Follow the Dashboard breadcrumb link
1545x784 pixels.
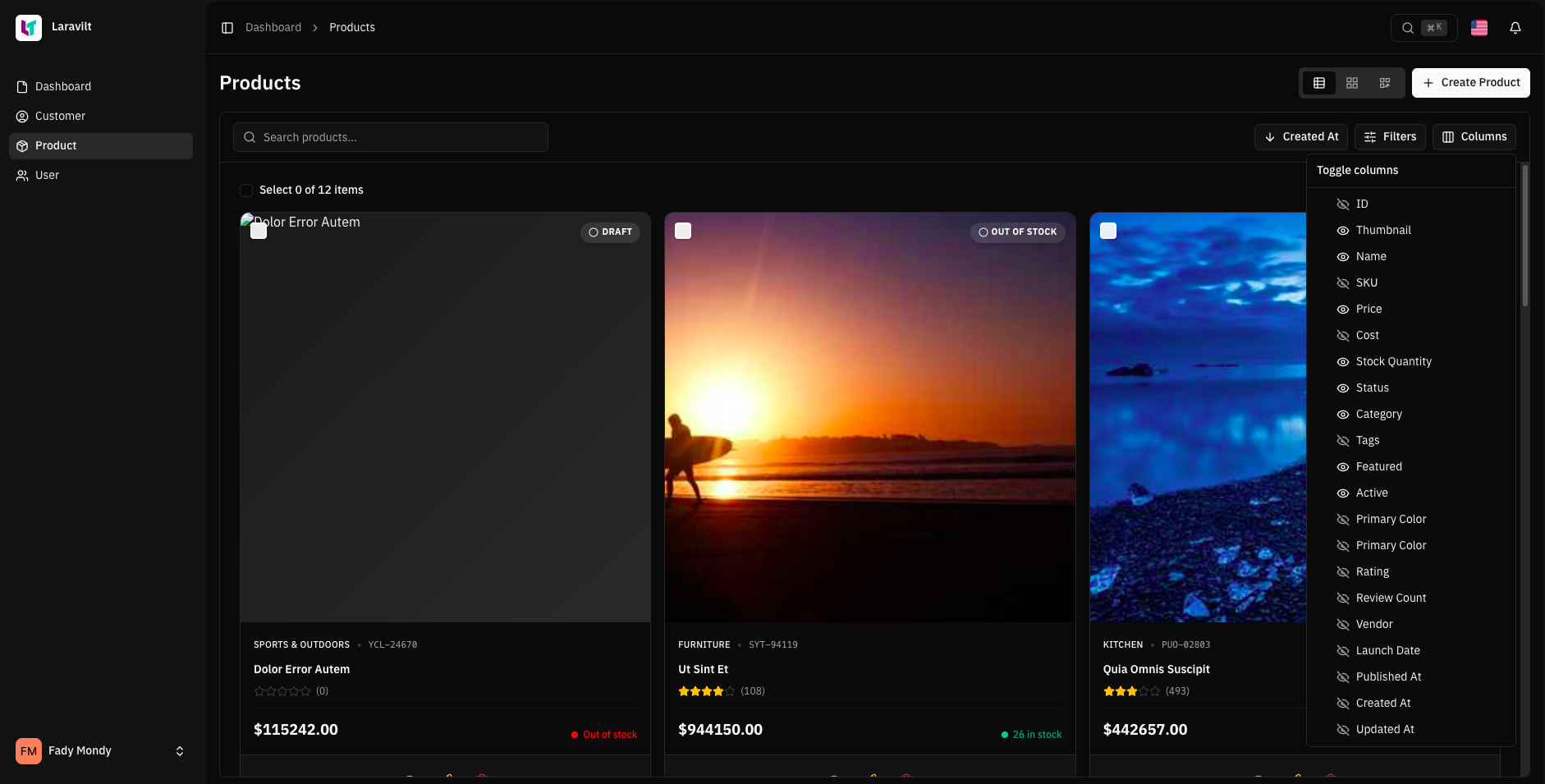tap(273, 27)
